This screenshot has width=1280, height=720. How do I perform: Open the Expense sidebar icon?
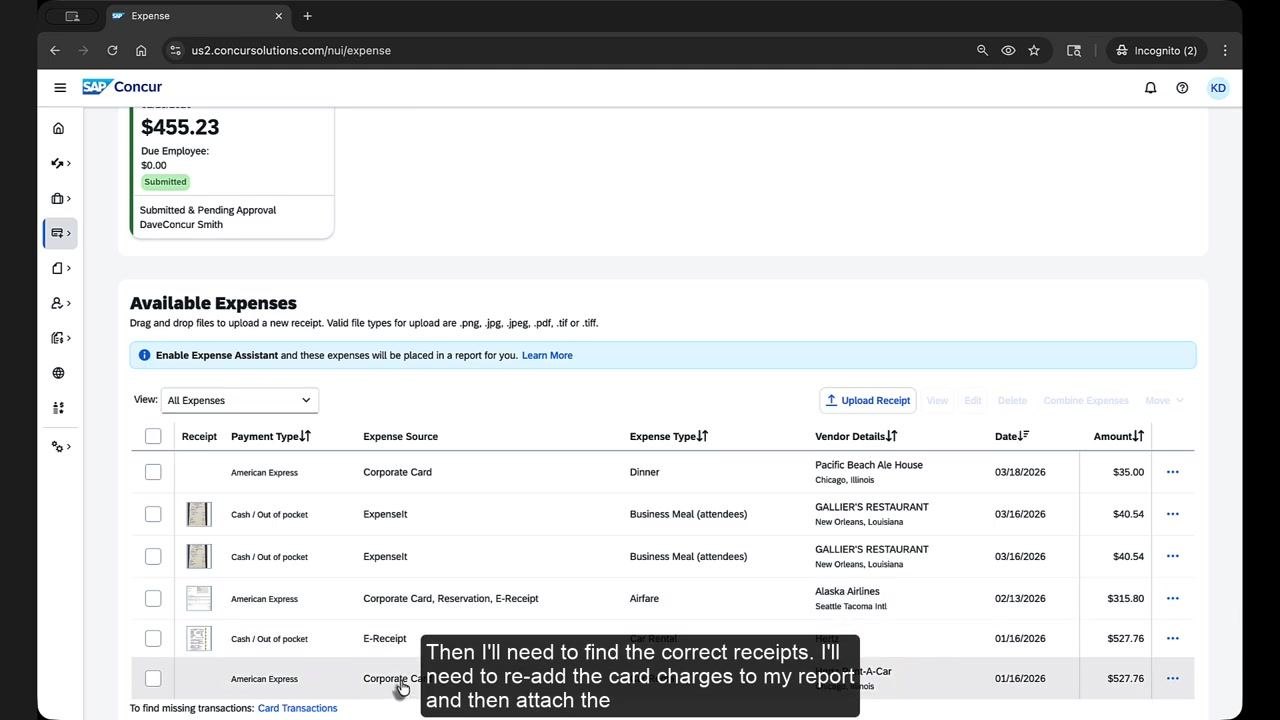click(x=60, y=233)
